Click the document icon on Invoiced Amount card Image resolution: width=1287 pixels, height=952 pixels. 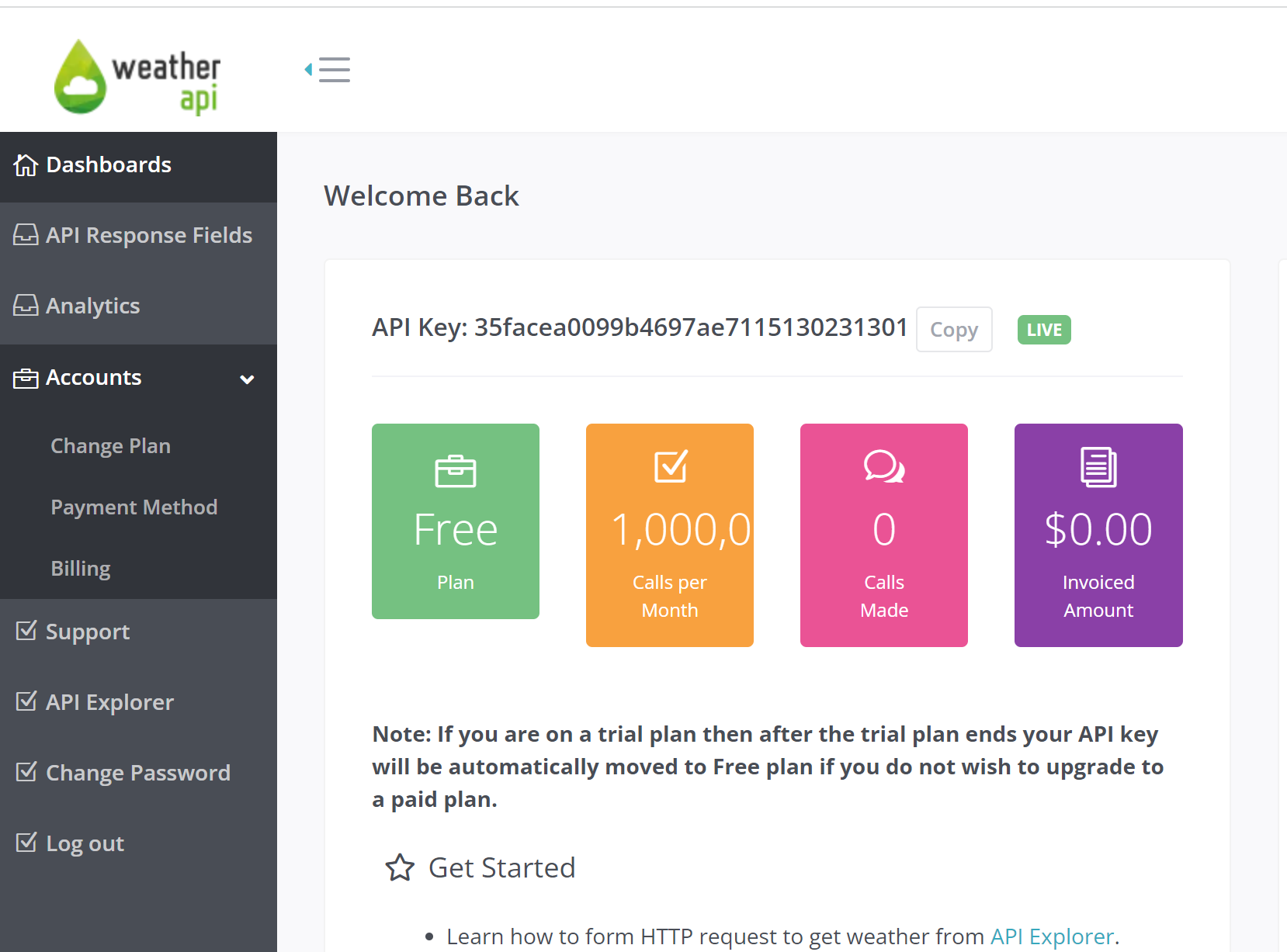tap(1098, 467)
